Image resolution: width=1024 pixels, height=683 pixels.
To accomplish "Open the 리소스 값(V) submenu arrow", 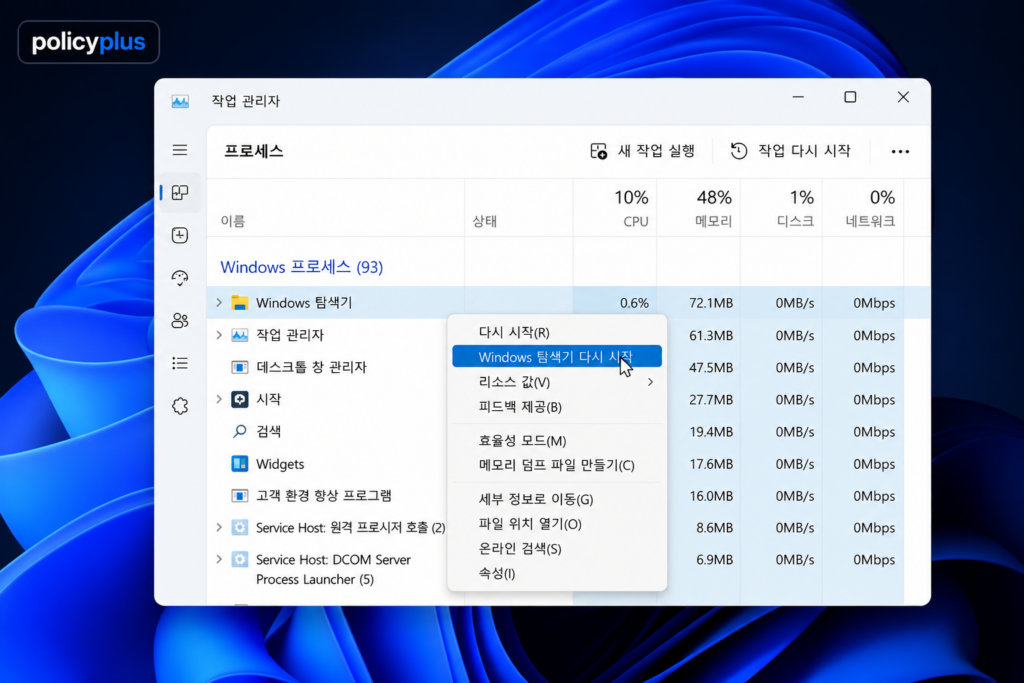I will (x=650, y=382).
